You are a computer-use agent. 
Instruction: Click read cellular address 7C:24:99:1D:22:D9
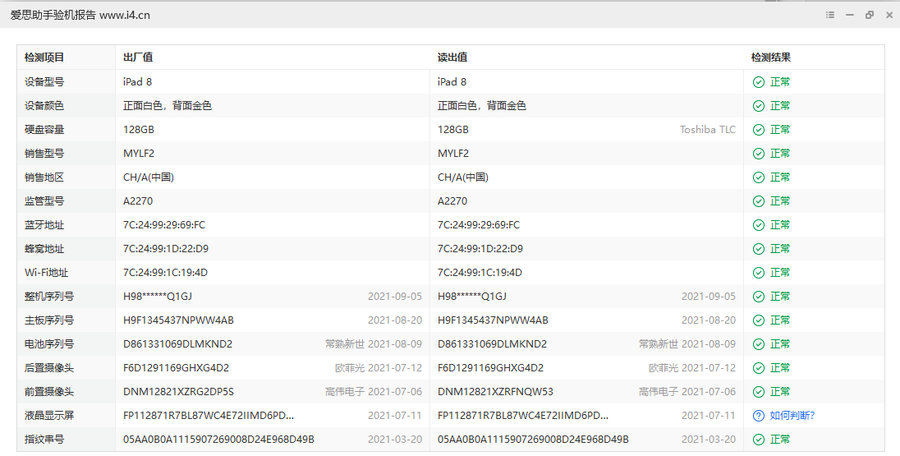click(x=480, y=249)
